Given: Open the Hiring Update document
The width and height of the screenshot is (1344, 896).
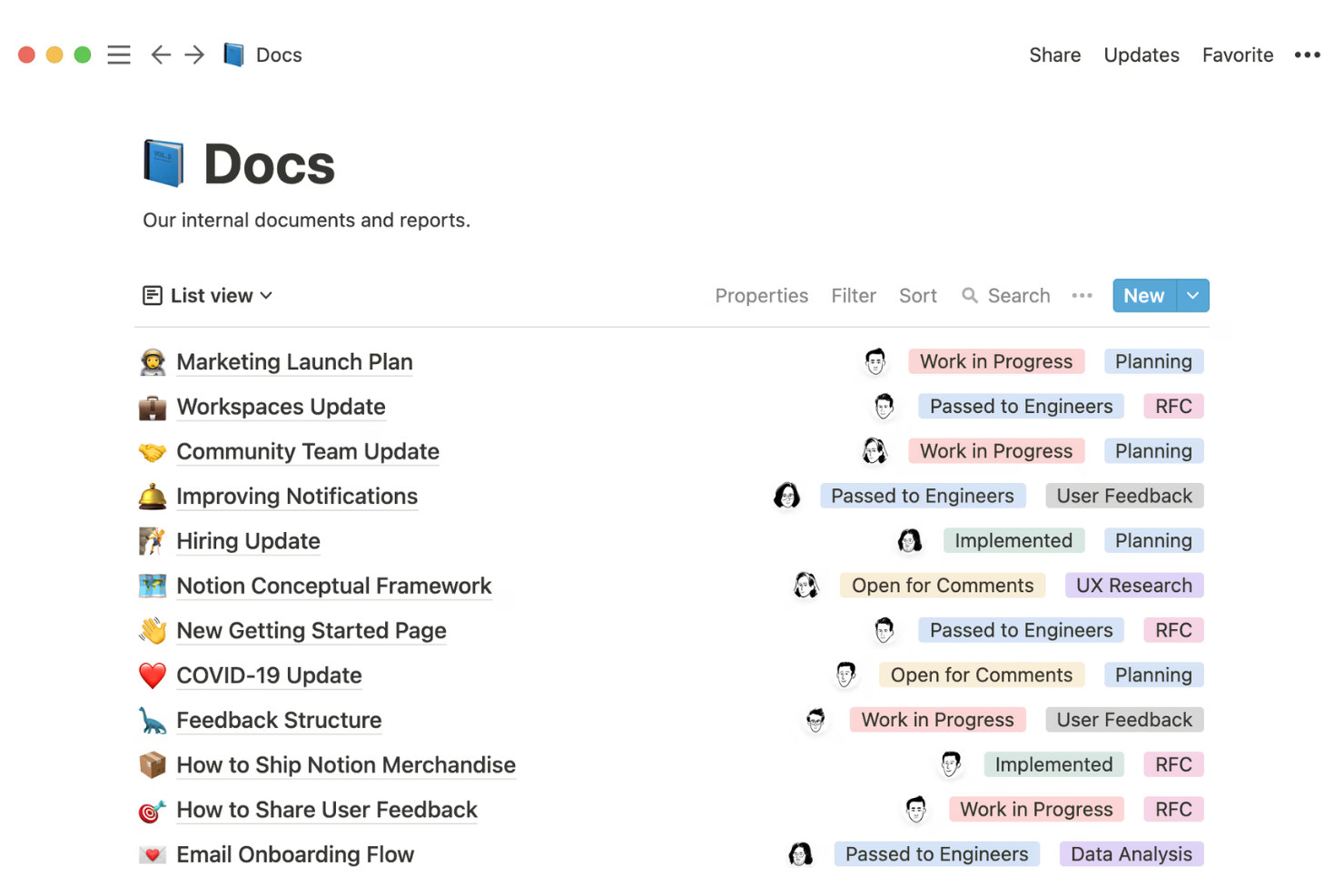Looking at the screenshot, I should click(x=248, y=540).
